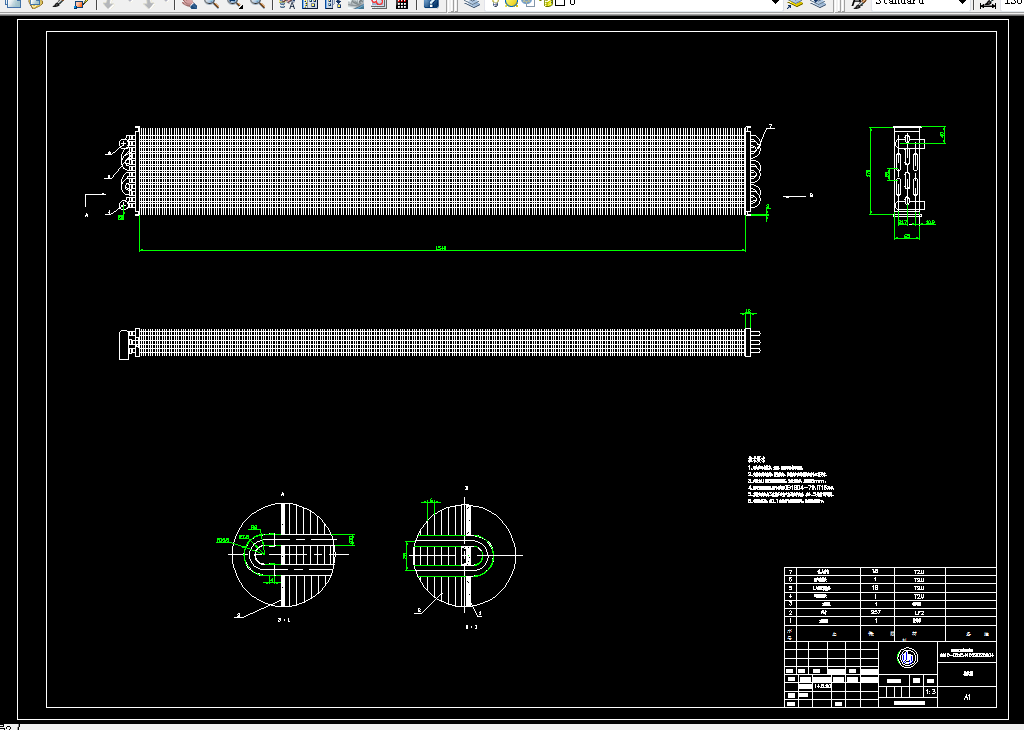Click the round logo in title block
This screenshot has width=1024, height=730.
[907, 658]
